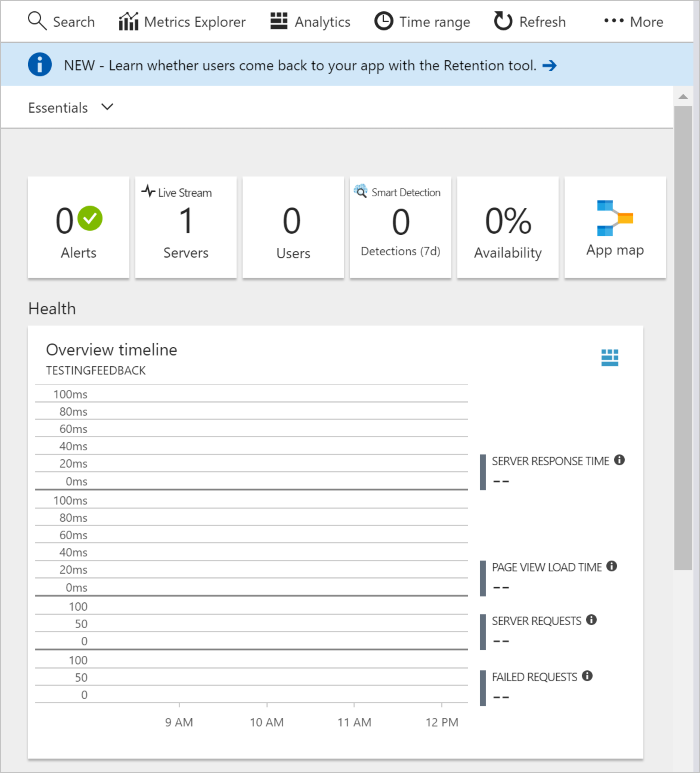Image resolution: width=700 pixels, height=773 pixels.
Task: Click Failed Requests info icon
Action: pos(587,676)
